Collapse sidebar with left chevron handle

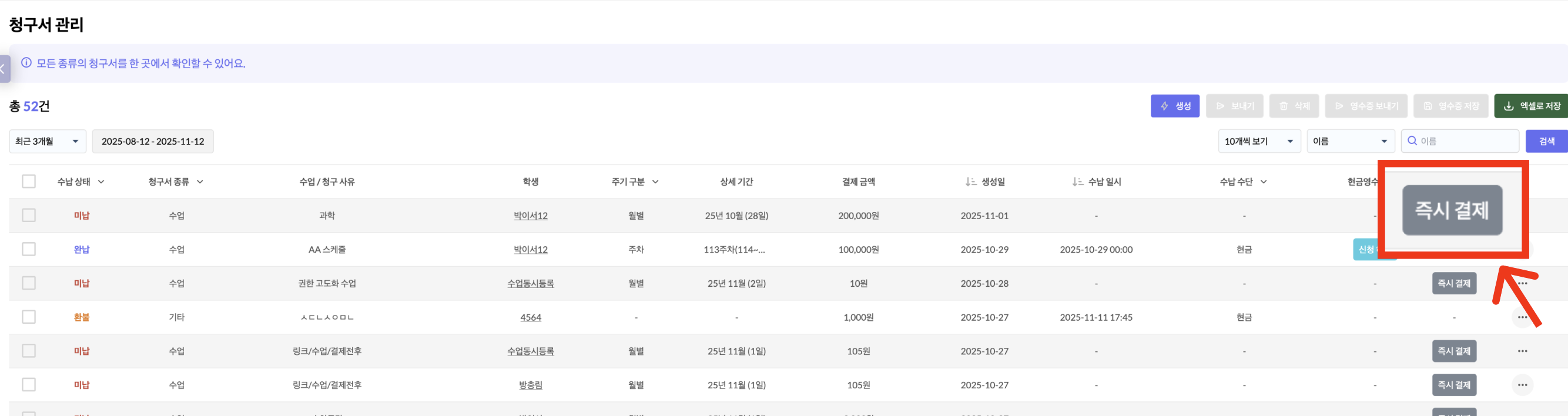[4, 69]
